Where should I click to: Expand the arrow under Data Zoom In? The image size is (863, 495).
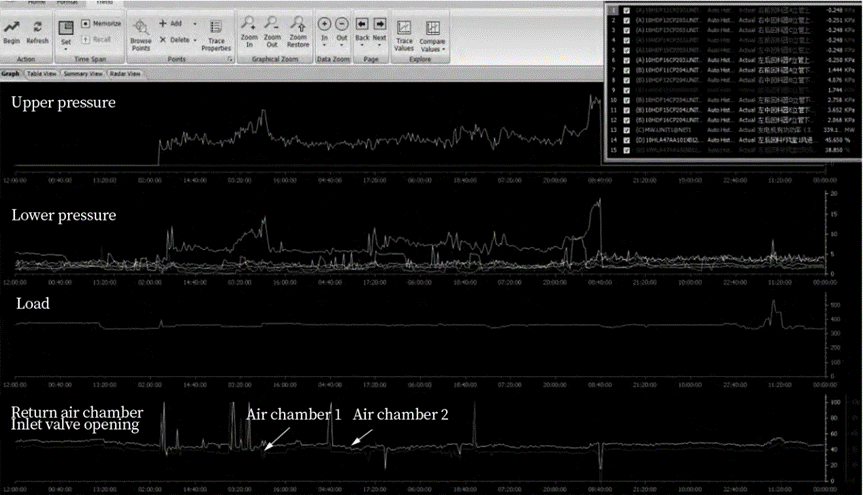pos(325,45)
